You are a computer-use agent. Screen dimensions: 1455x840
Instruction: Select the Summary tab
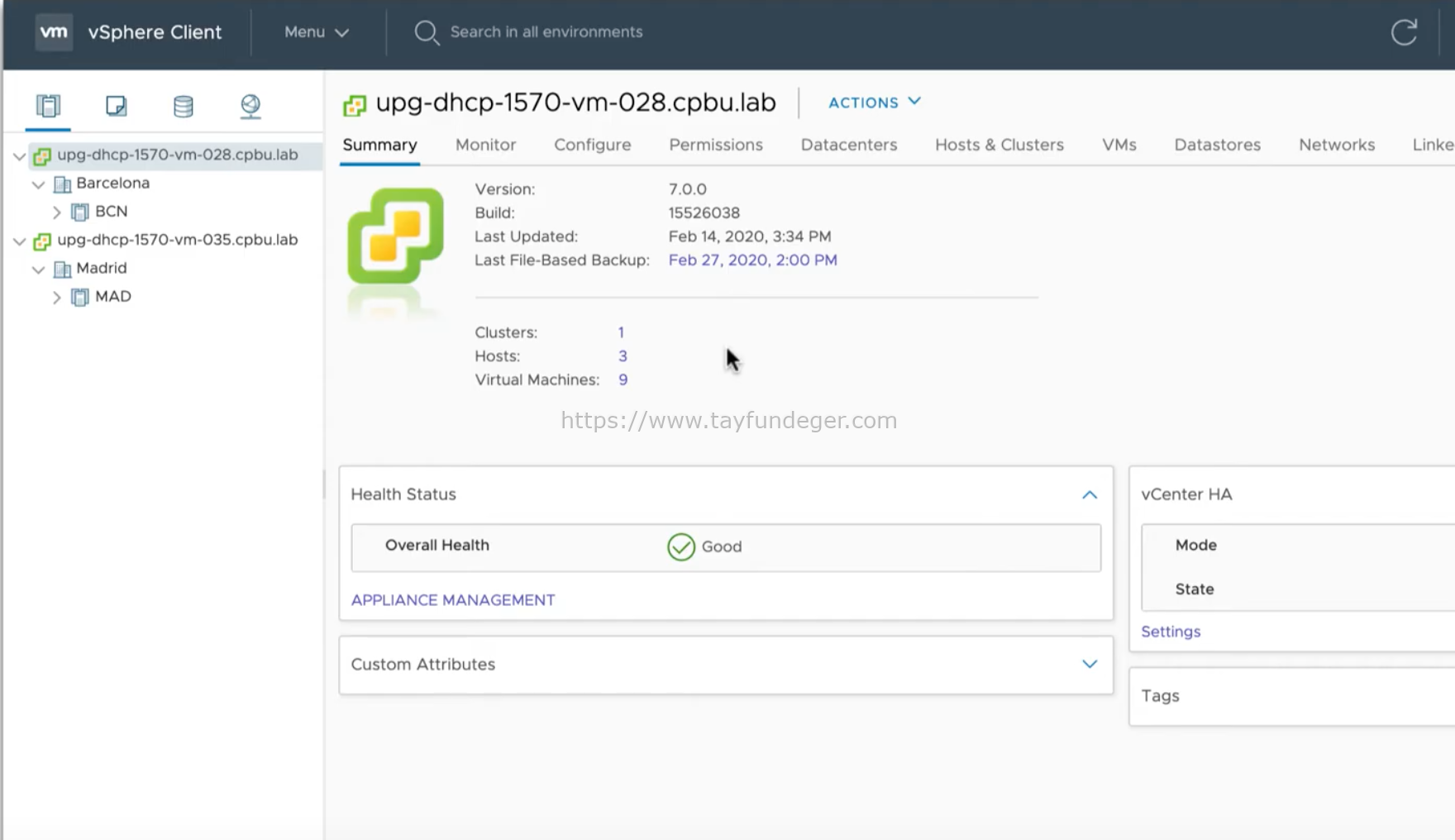click(379, 145)
